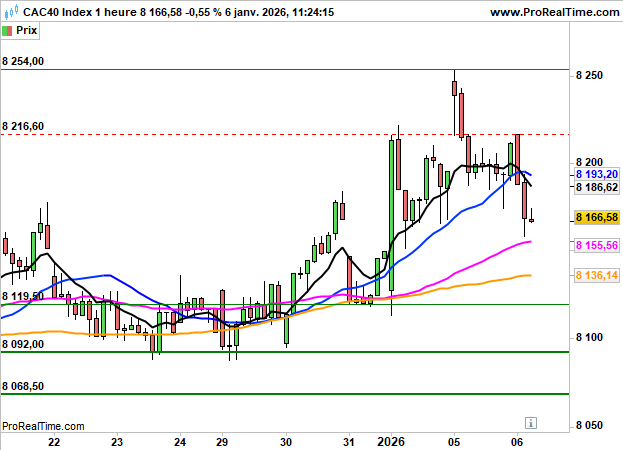Select the magenta 8 155,56 moving average tag
This screenshot has height=450, width=623.
click(597, 245)
